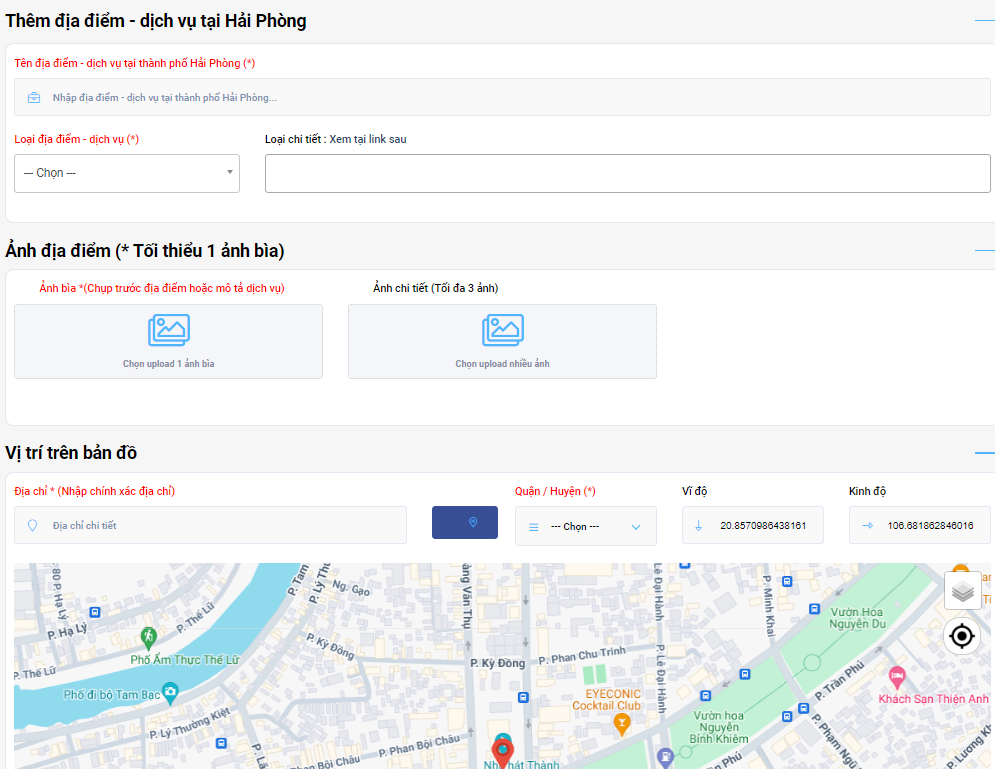Click the Kinh độ longitude field

[x=929, y=525]
